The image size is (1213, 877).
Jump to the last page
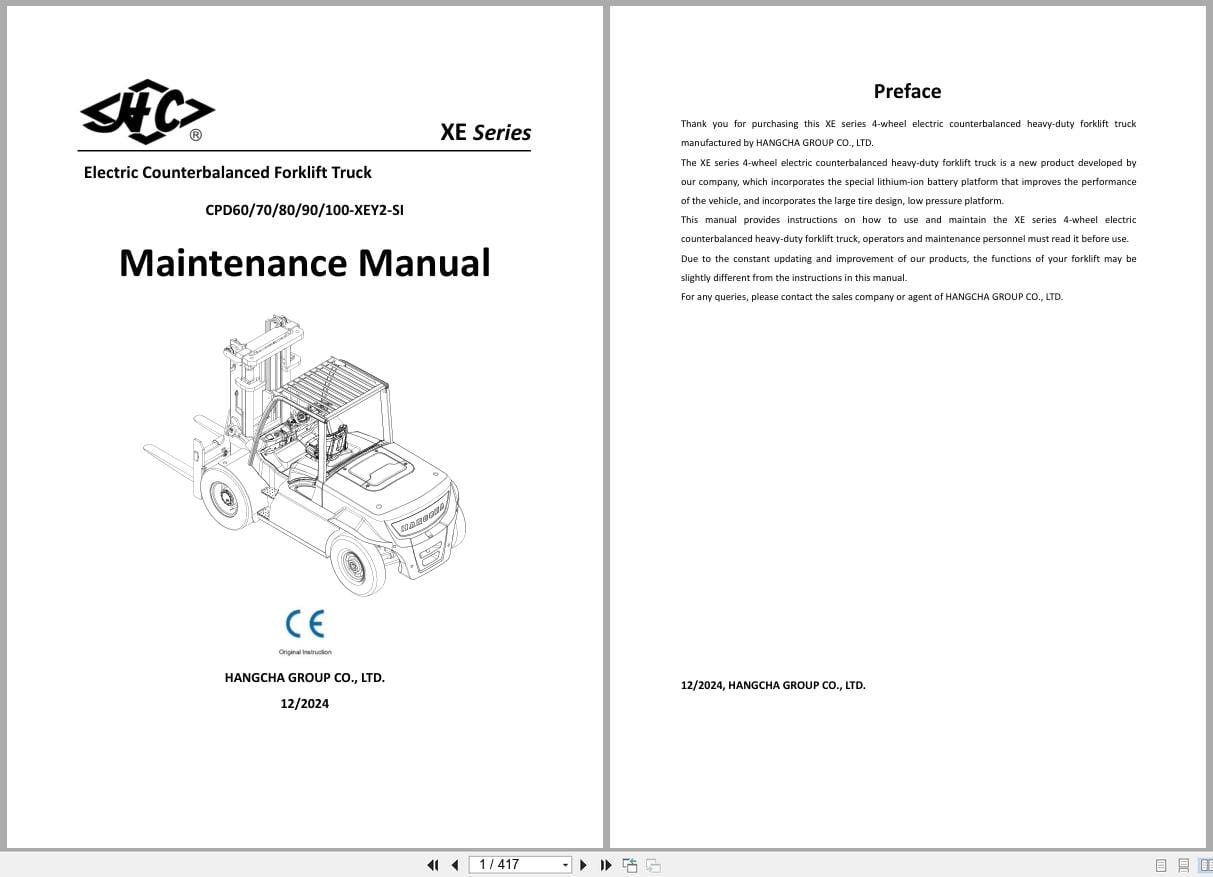pos(606,864)
